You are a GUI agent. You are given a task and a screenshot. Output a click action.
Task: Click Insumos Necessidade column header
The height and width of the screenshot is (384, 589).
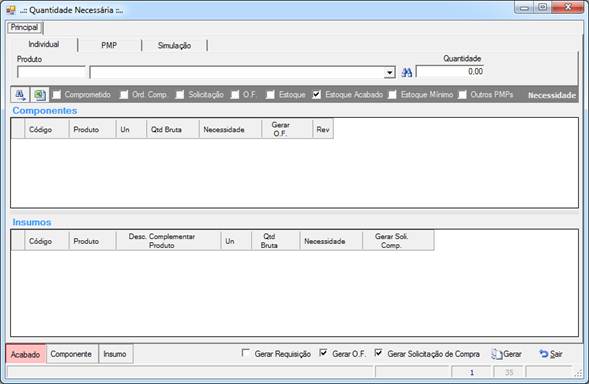coord(331,241)
